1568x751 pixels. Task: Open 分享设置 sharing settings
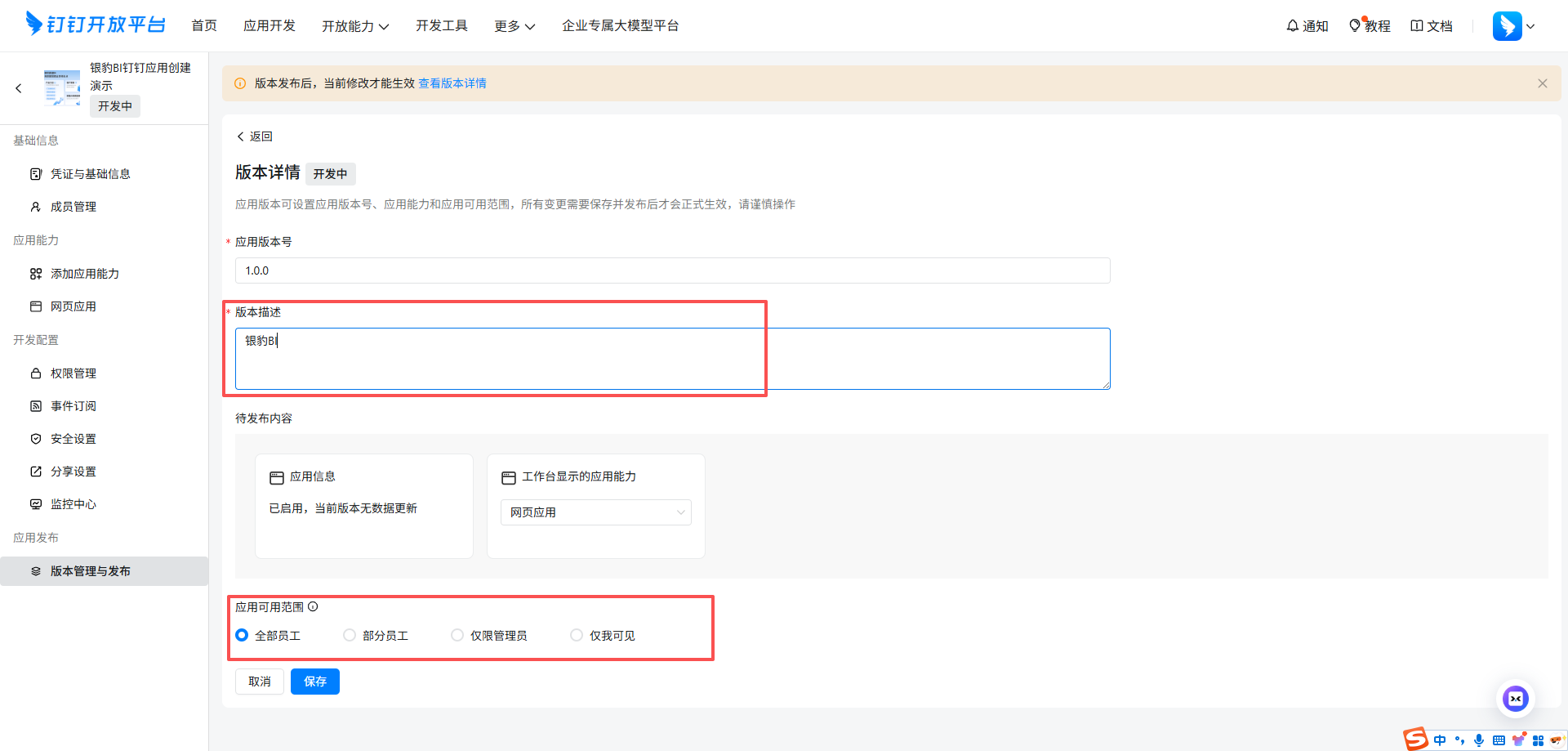[73, 471]
